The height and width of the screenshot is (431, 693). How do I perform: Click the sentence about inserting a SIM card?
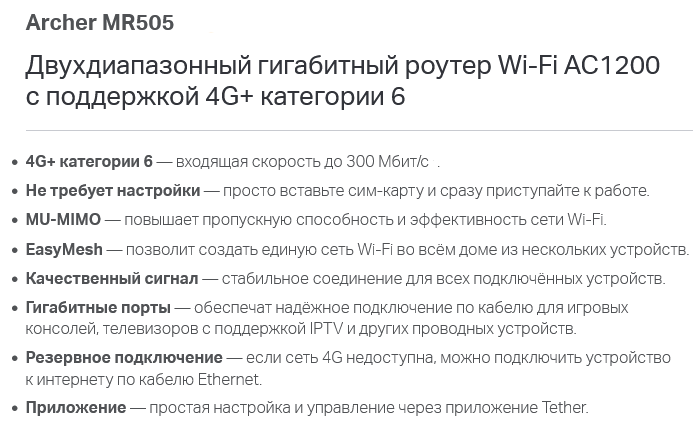436,191
